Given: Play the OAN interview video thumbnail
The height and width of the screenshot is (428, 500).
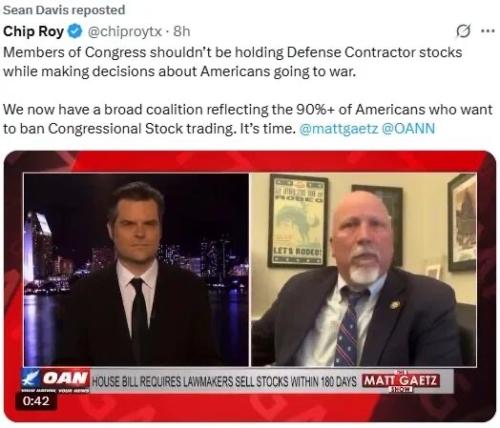Looking at the screenshot, I should [x=250, y=286].
